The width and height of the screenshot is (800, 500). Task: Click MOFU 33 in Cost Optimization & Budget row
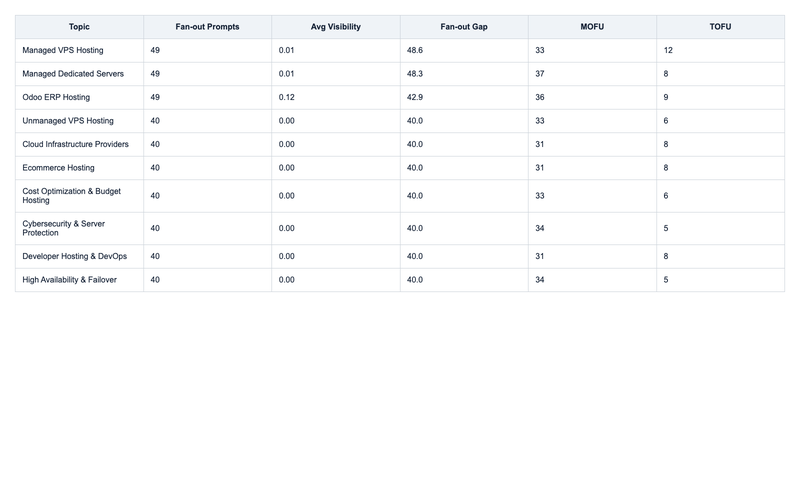[x=540, y=195]
